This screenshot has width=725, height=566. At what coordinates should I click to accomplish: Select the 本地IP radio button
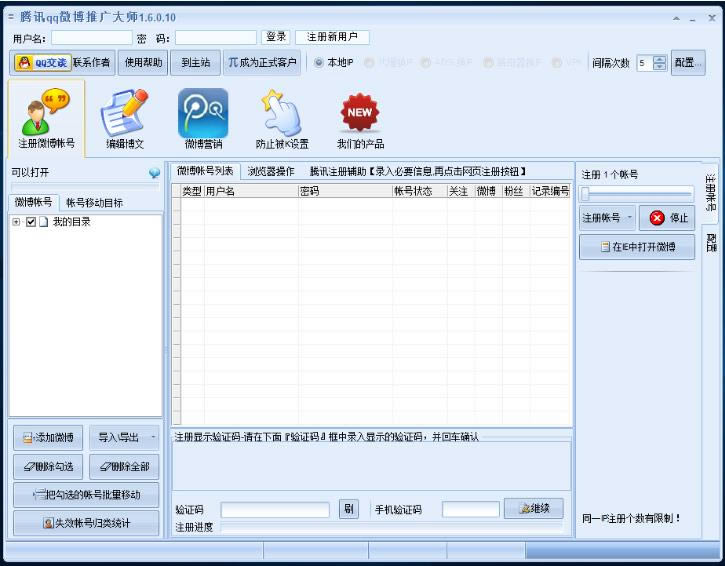point(320,62)
